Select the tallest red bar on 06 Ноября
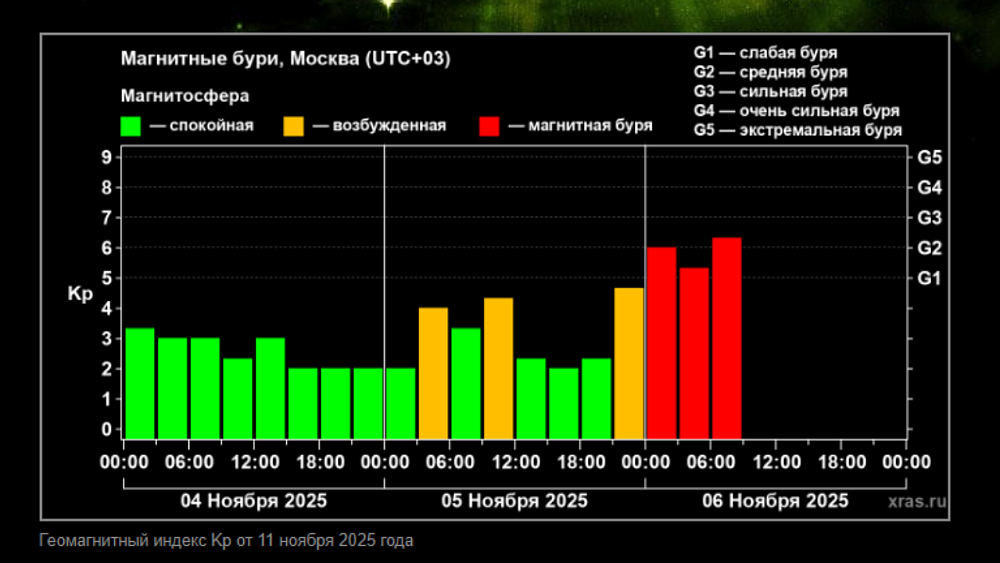This screenshot has width=1000, height=563. pyautogui.click(x=727, y=338)
